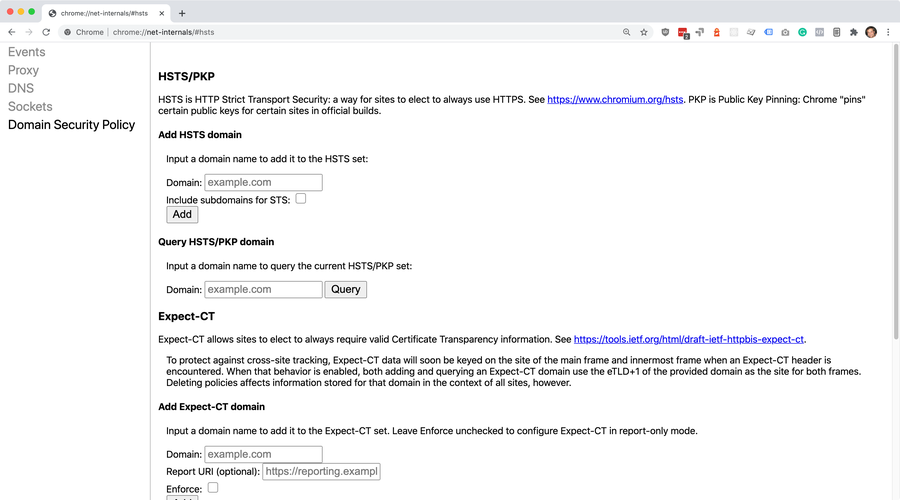Open the user profile avatar
This screenshot has width=900, height=500.
click(x=871, y=32)
